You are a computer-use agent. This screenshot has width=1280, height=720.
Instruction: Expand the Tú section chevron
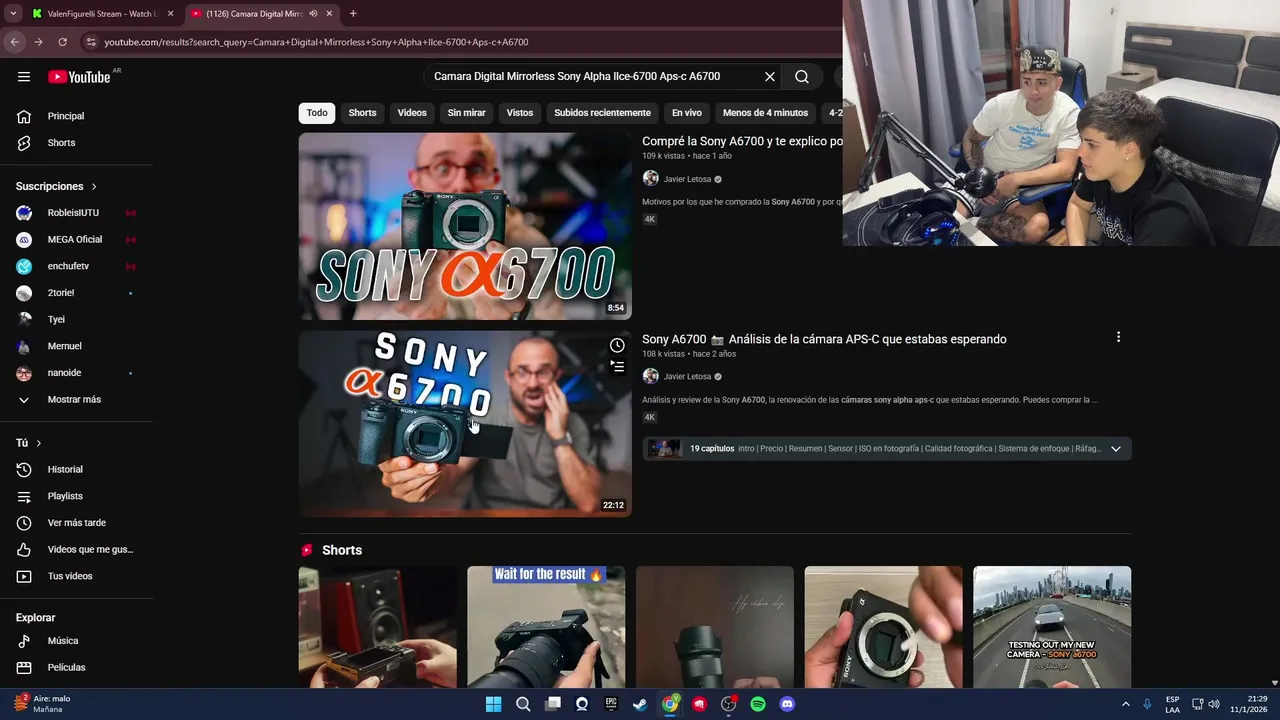[39, 443]
